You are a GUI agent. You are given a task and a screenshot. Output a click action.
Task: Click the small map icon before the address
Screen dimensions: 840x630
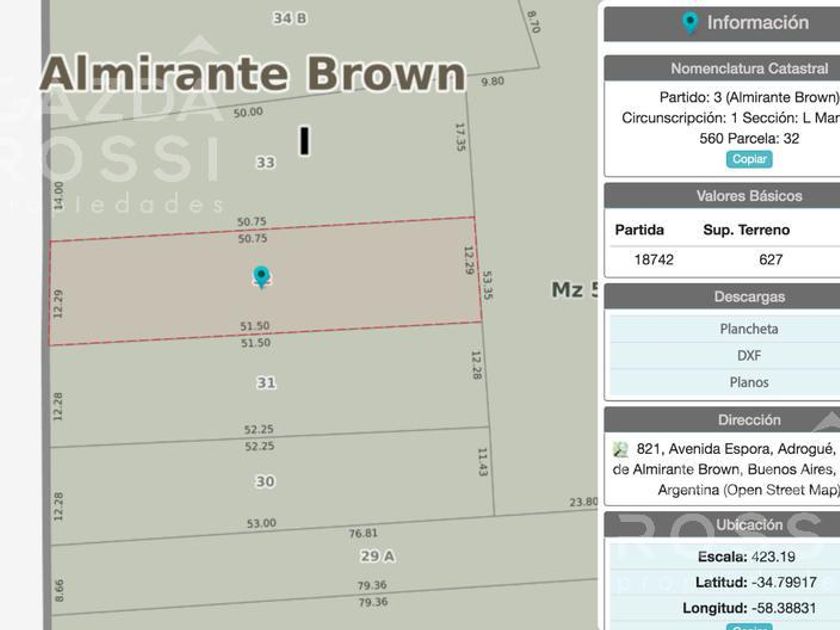tap(620, 450)
